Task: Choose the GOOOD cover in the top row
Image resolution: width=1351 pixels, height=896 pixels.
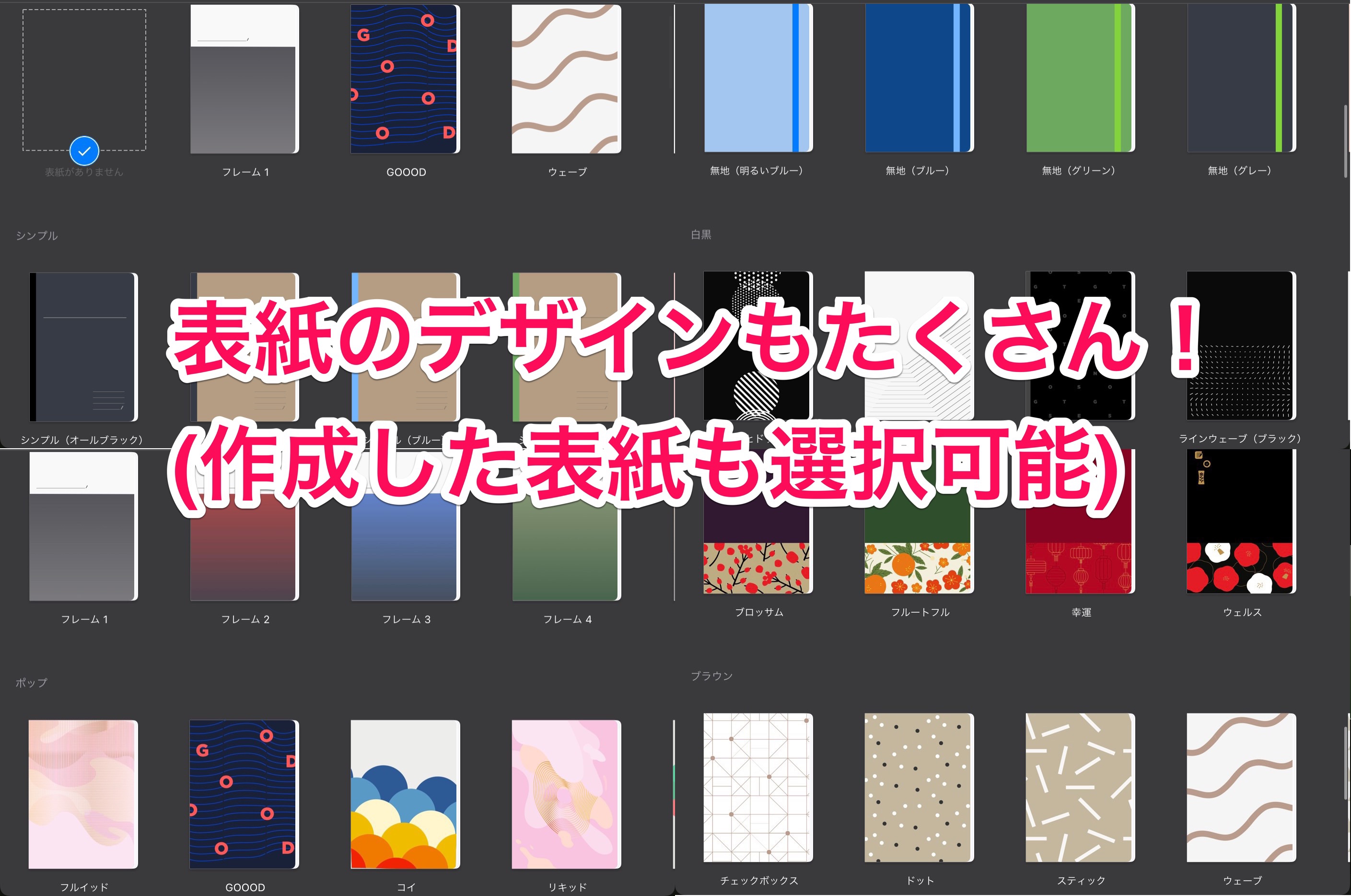Action: (405, 79)
